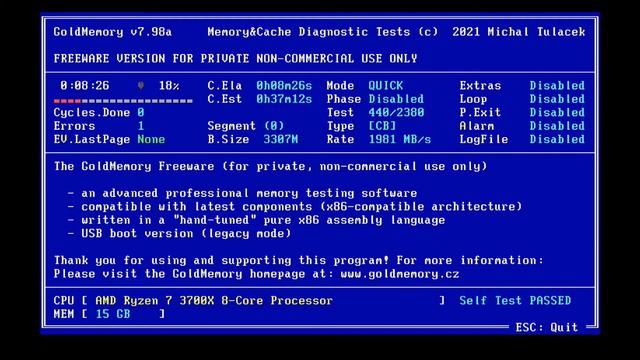Click the C.Ela value '0h08m26s'
640x360 pixels.
coord(284,86)
